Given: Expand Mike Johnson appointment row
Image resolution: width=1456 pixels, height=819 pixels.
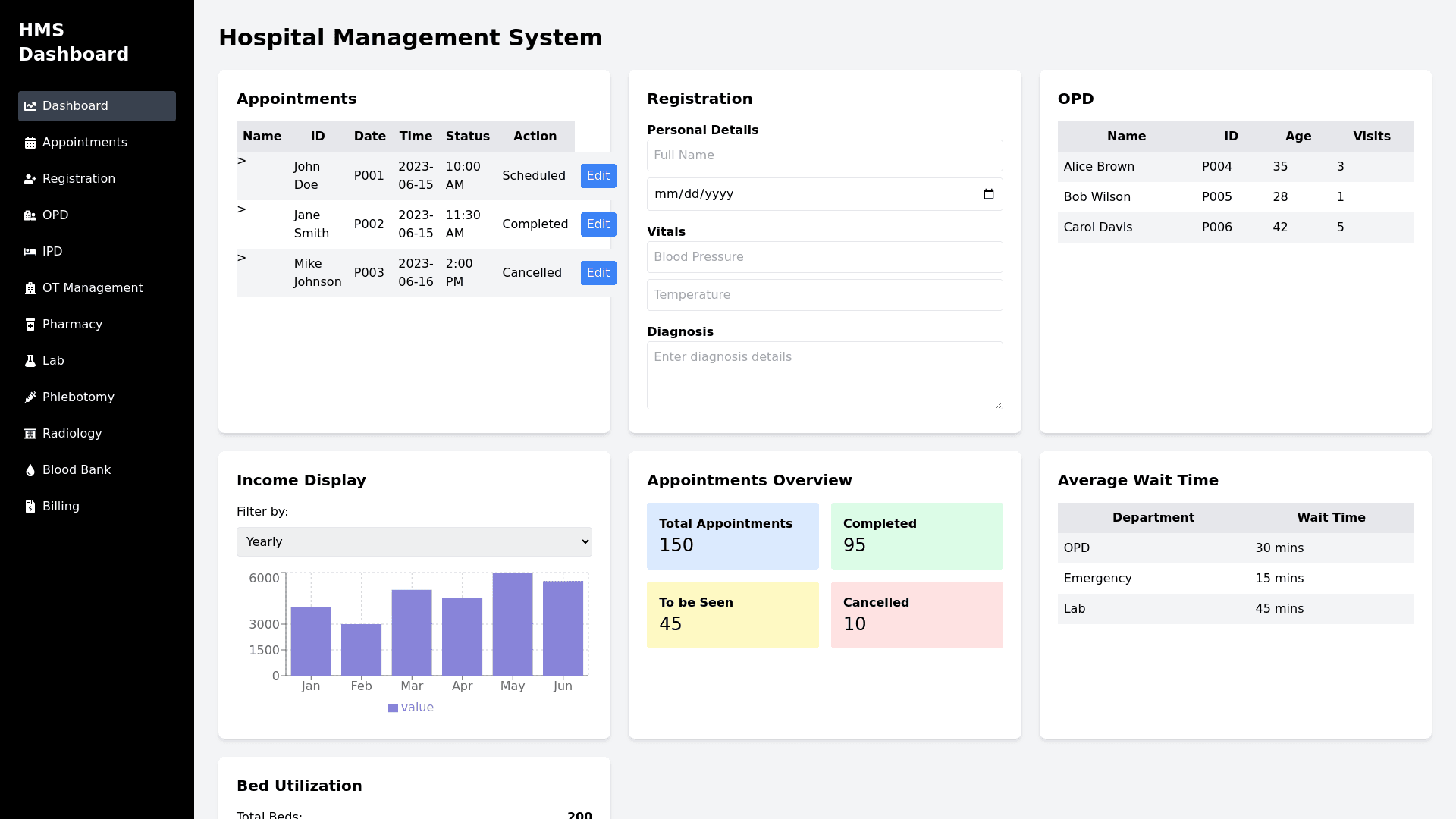Looking at the screenshot, I should click(242, 258).
